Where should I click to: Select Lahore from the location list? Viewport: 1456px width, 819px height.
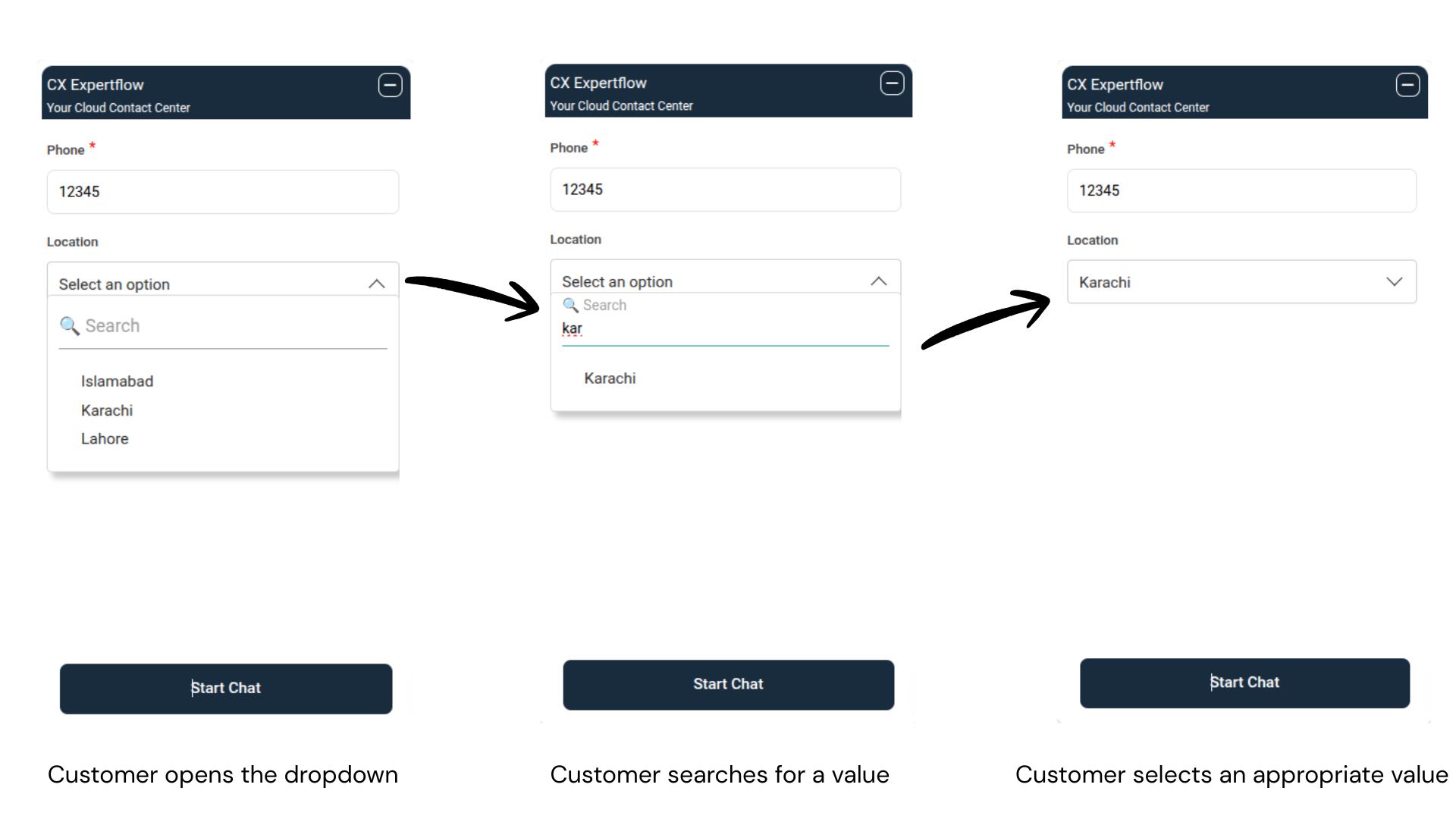click(105, 438)
